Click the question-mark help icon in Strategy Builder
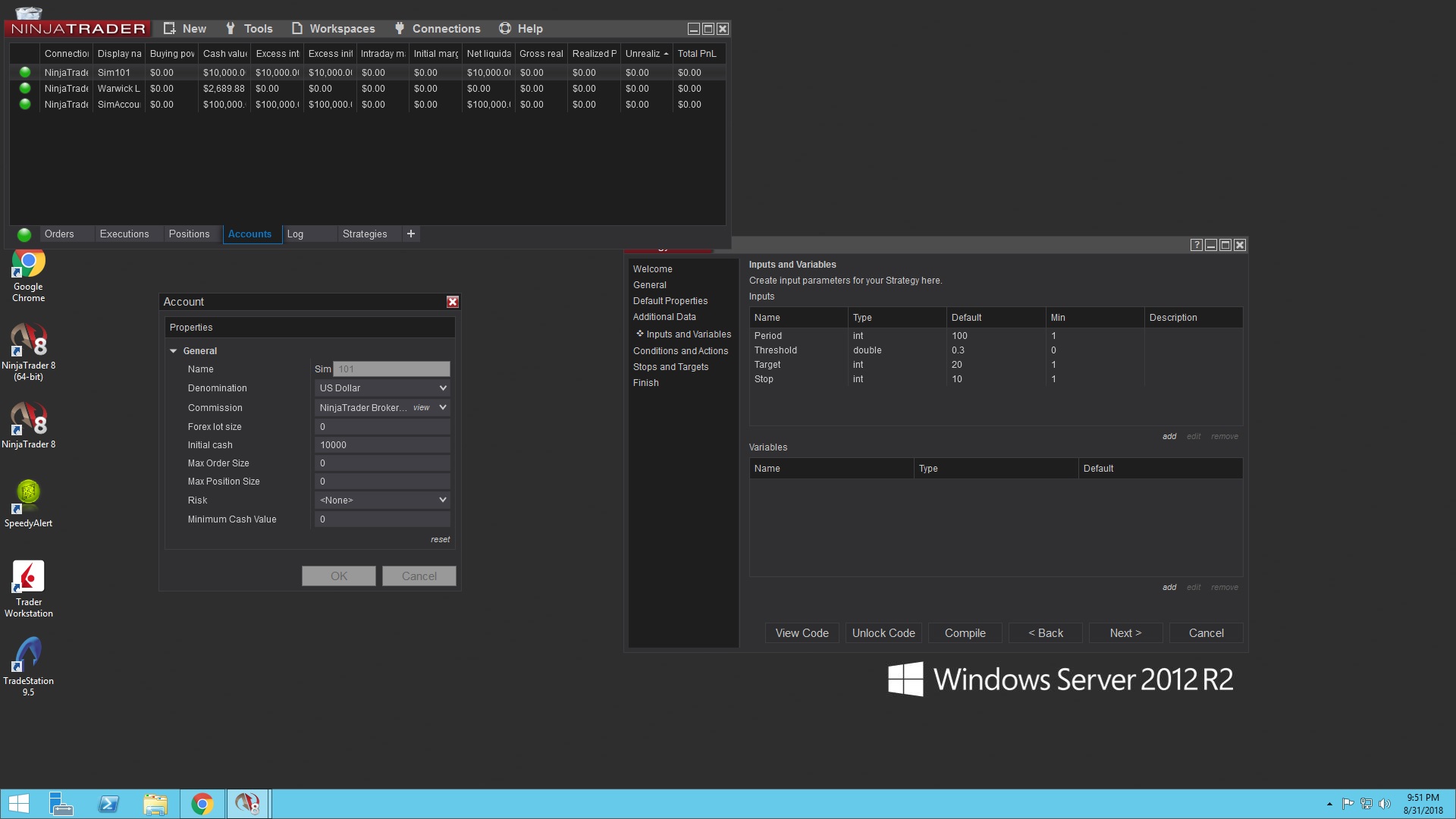The width and height of the screenshot is (1456, 819). coord(1196,245)
